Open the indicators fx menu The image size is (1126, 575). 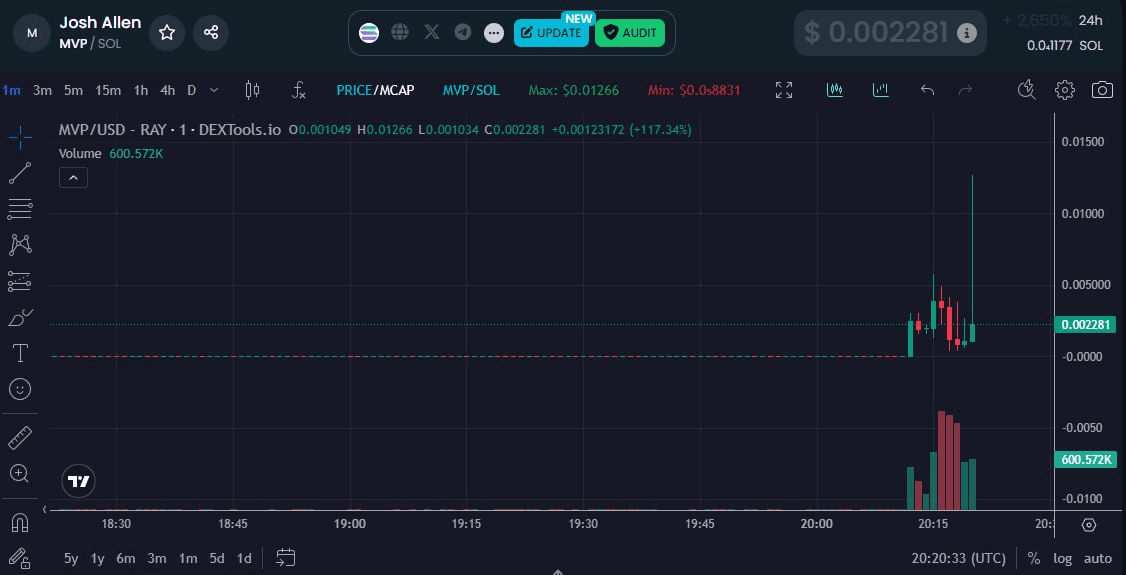coord(299,90)
